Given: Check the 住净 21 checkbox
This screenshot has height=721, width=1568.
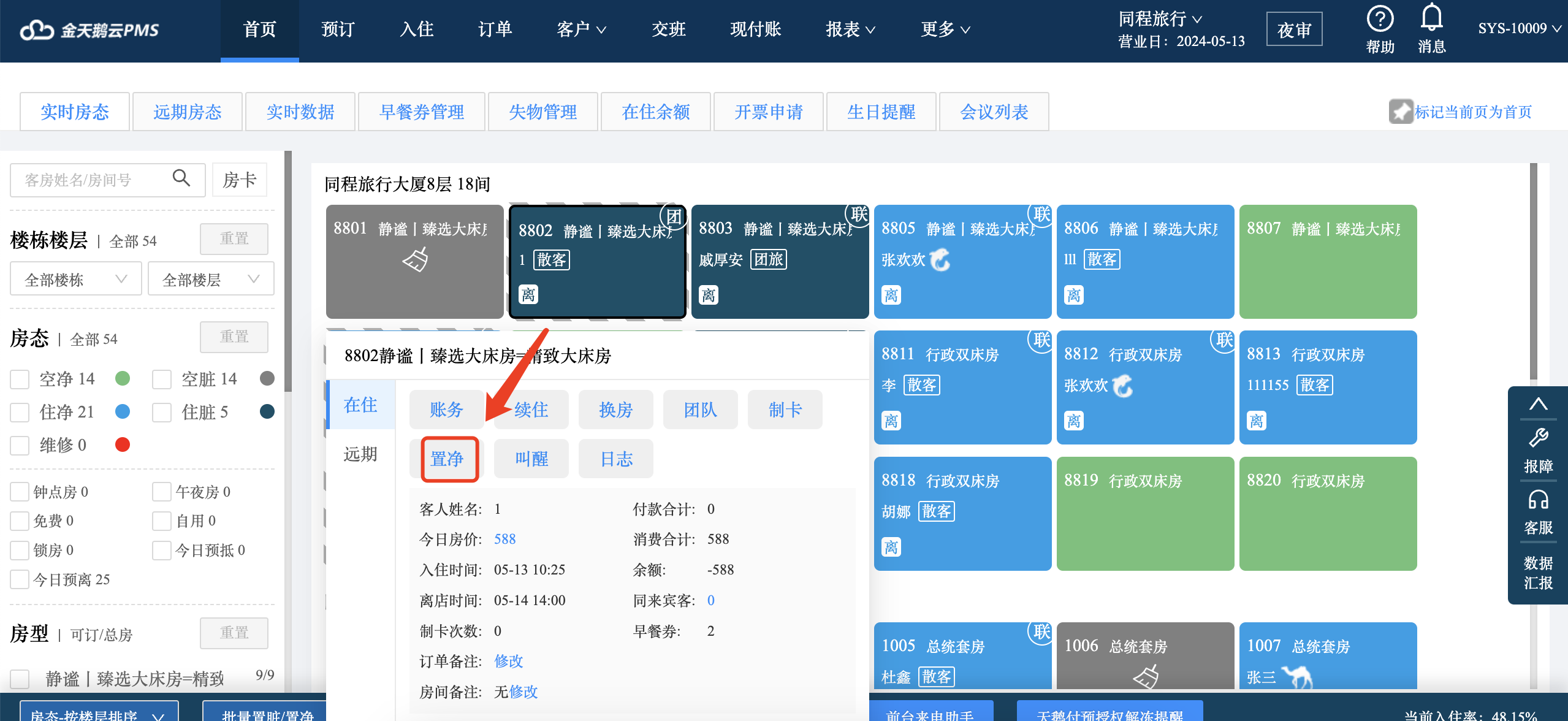Looking at the screenshot, I should (20, 412).
